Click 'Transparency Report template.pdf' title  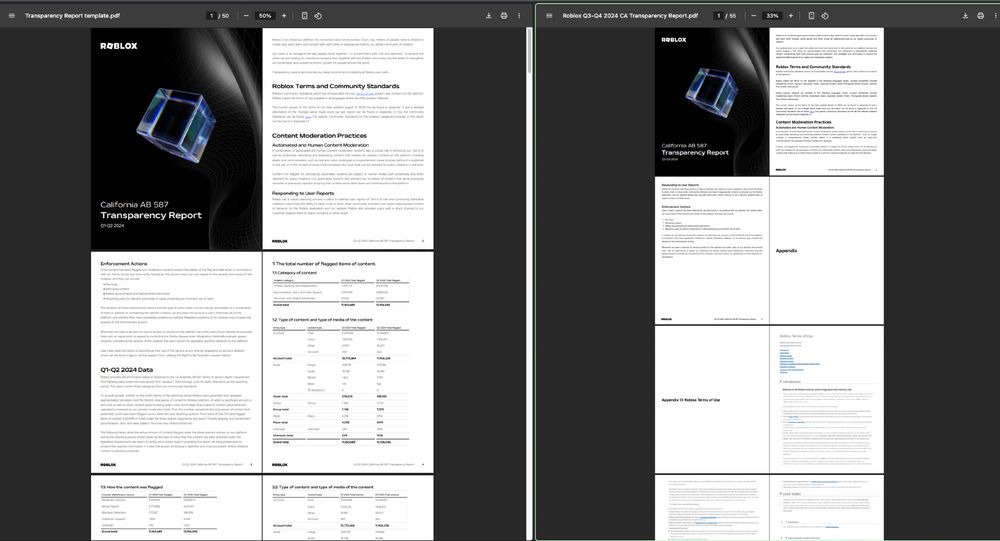point(72,15)
